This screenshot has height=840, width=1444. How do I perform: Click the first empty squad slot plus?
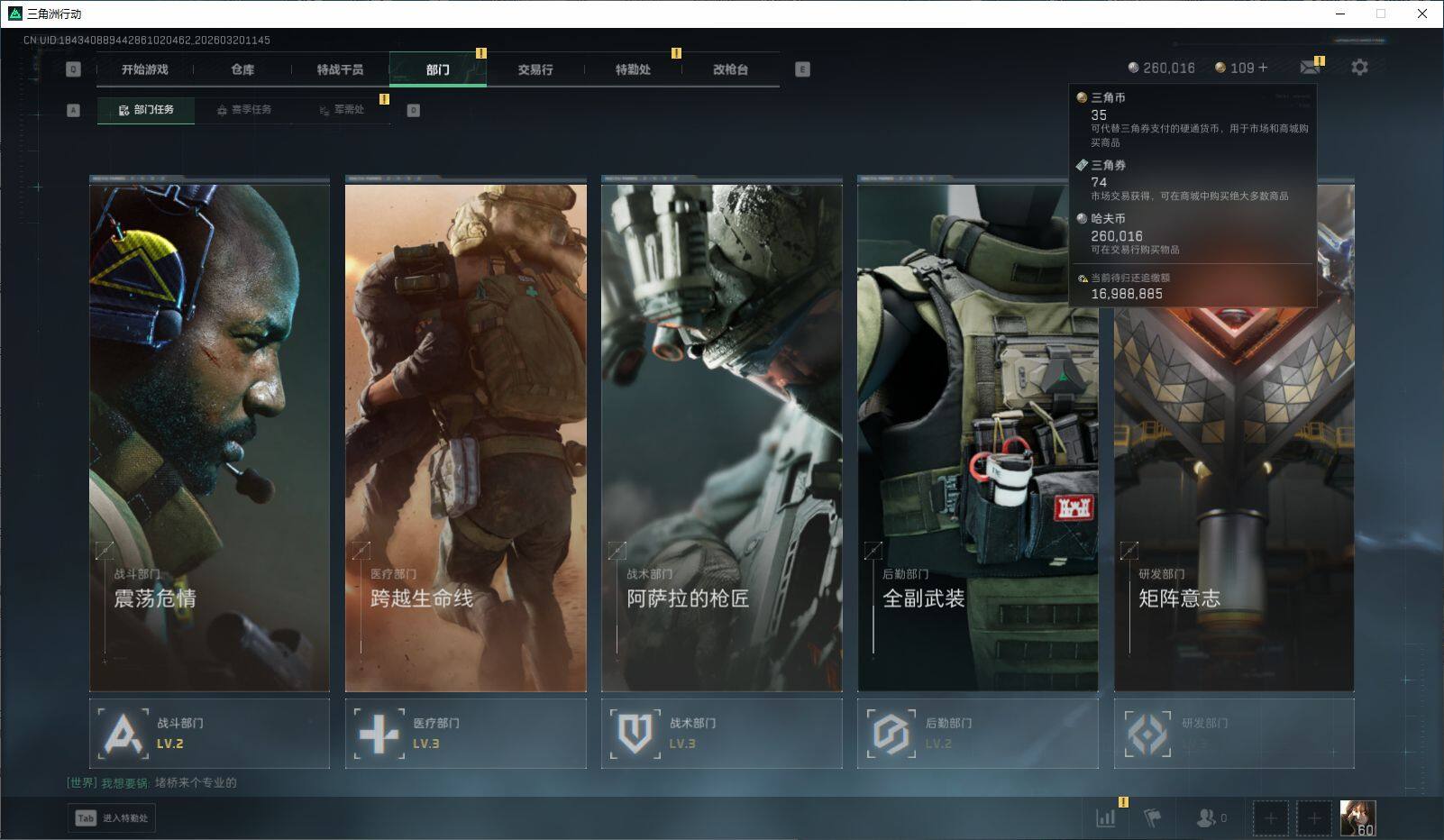pos(1270,818)
